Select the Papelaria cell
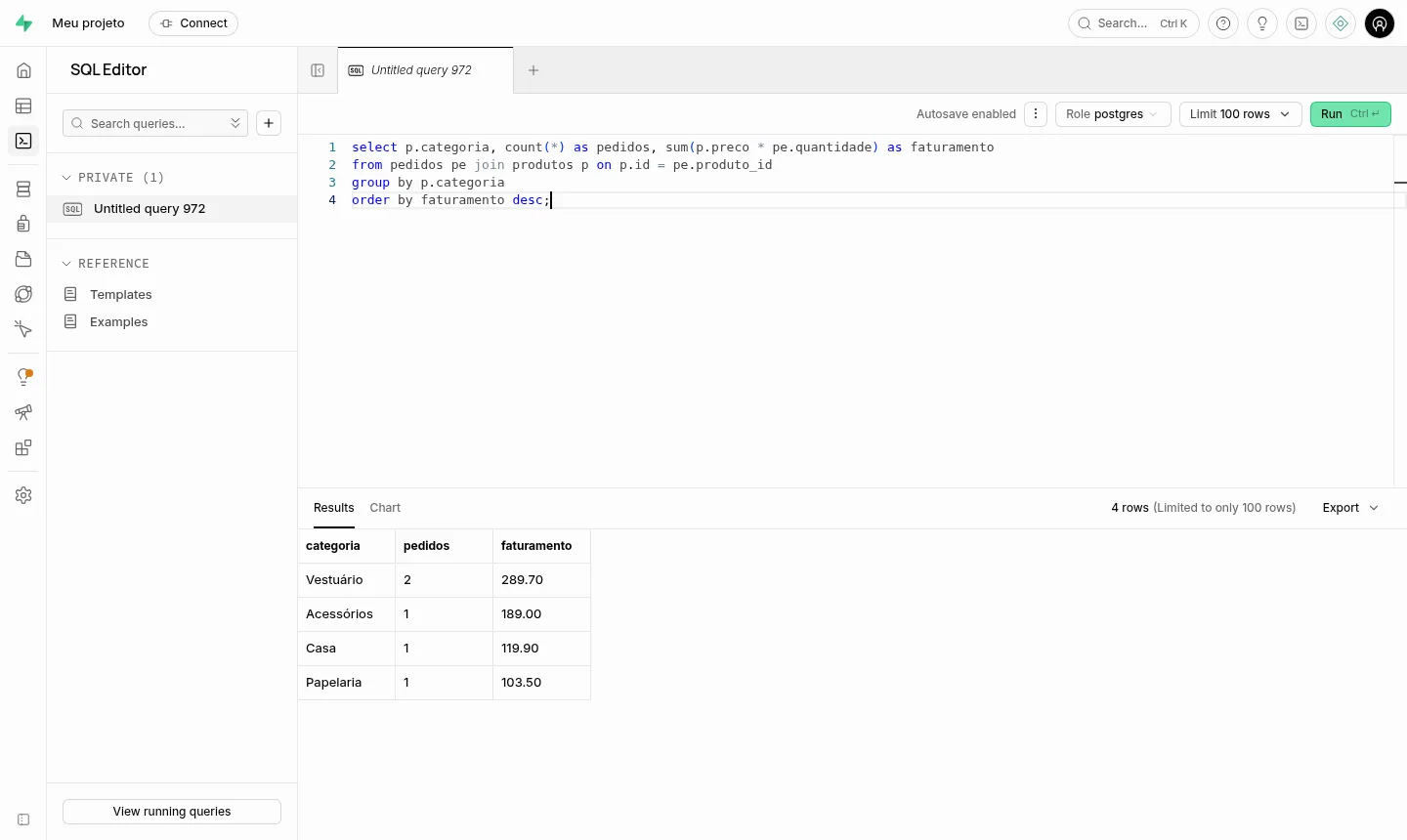 tap(347, 683)
